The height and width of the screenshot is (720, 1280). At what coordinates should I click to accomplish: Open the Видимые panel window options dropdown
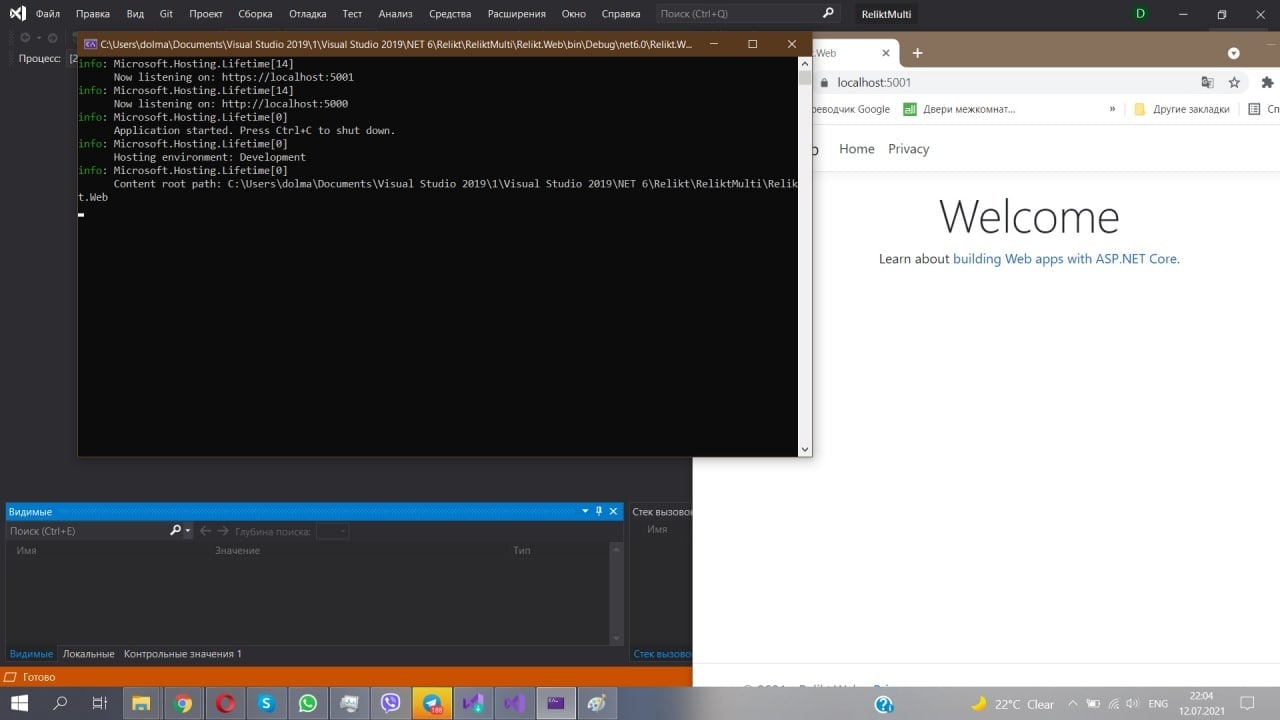click(585, 511)
